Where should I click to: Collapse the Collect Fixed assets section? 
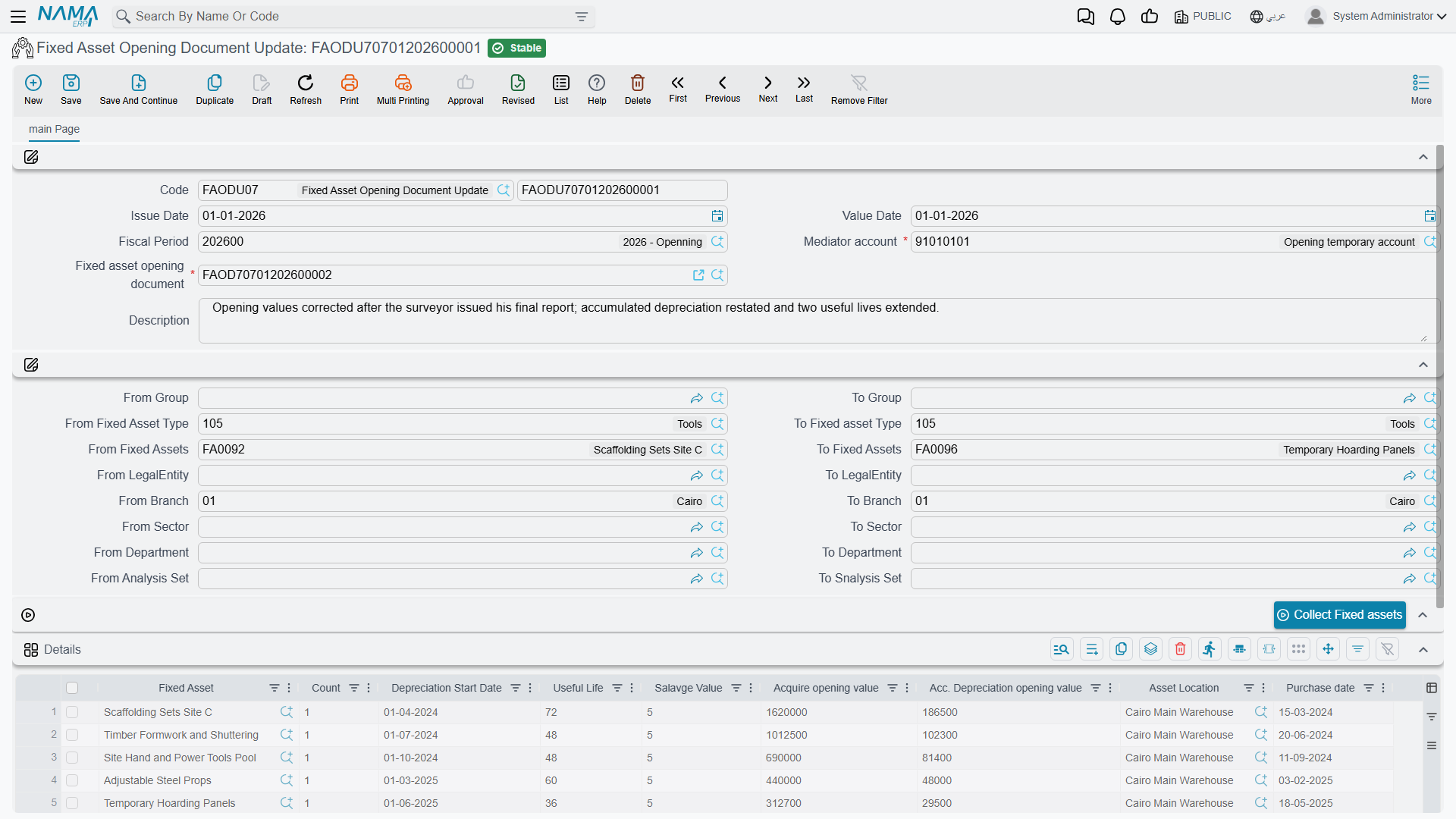tap(1423, 615)
